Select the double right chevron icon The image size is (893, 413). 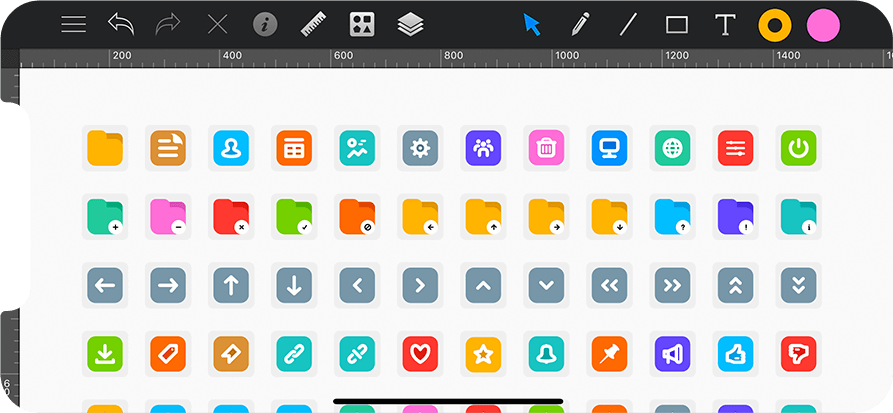tap(673, 285)
